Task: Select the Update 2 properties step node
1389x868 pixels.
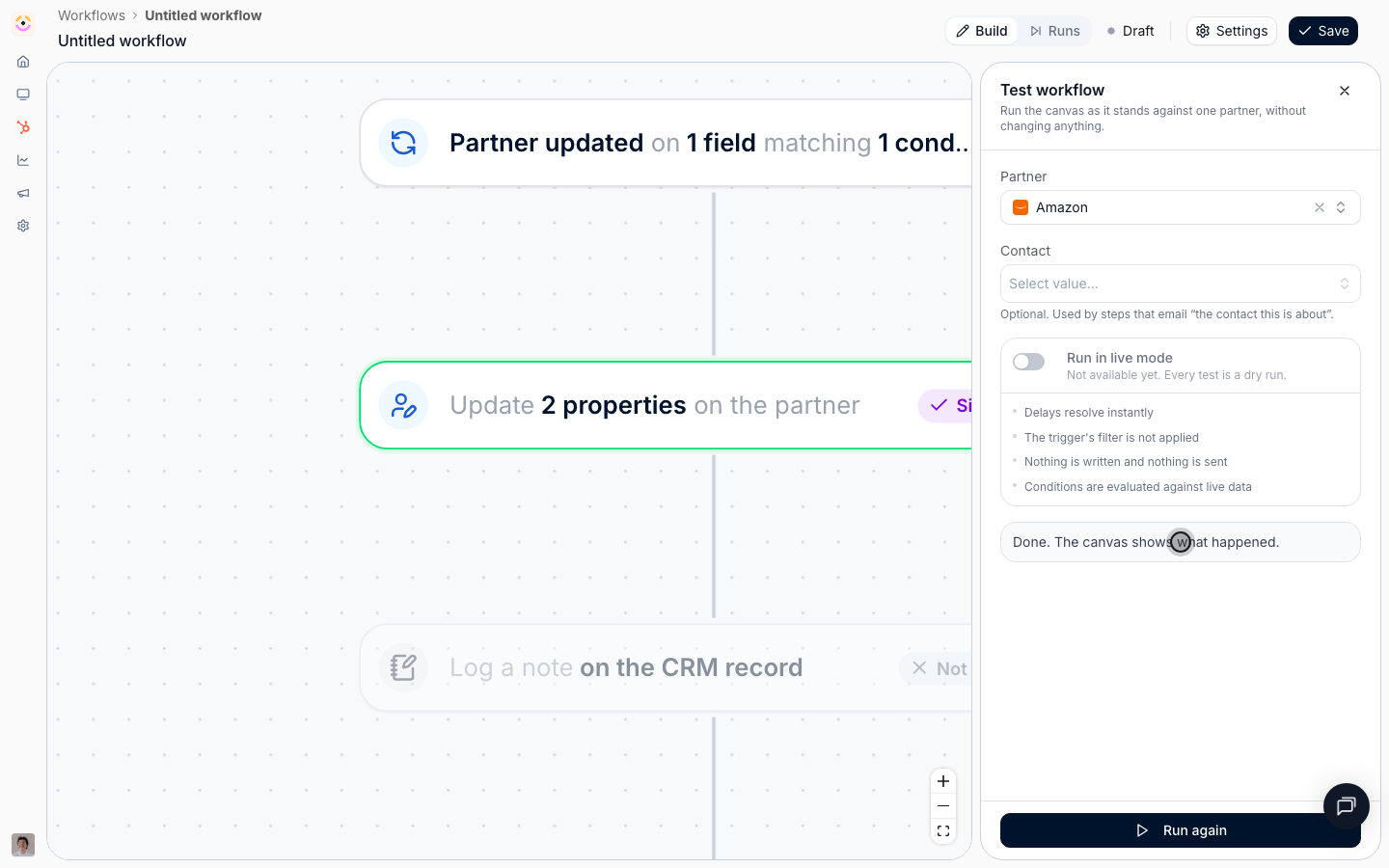Action: [666, 405]
